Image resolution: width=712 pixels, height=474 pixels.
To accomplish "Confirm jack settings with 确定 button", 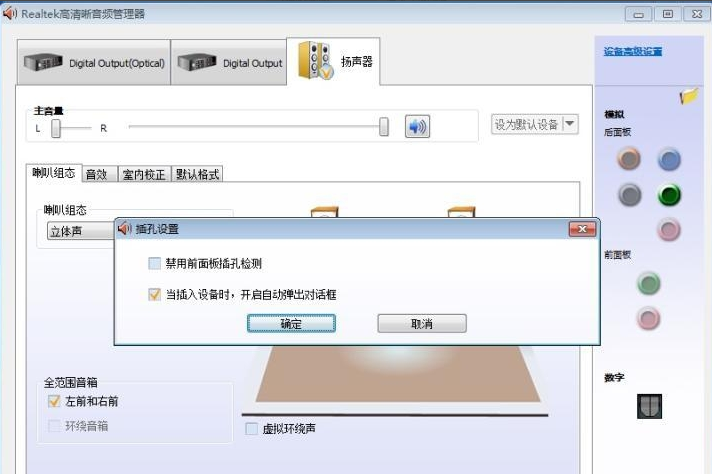I will tap(291, 323).
